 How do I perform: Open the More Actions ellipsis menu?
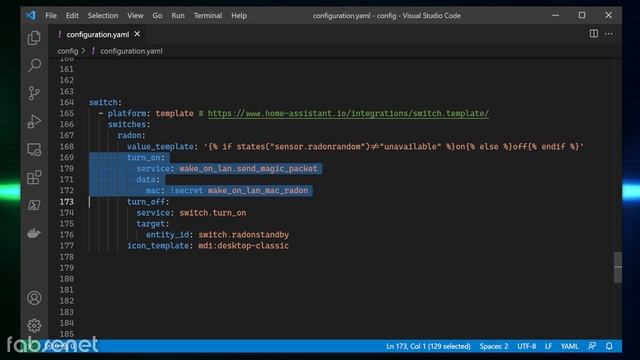609,34
